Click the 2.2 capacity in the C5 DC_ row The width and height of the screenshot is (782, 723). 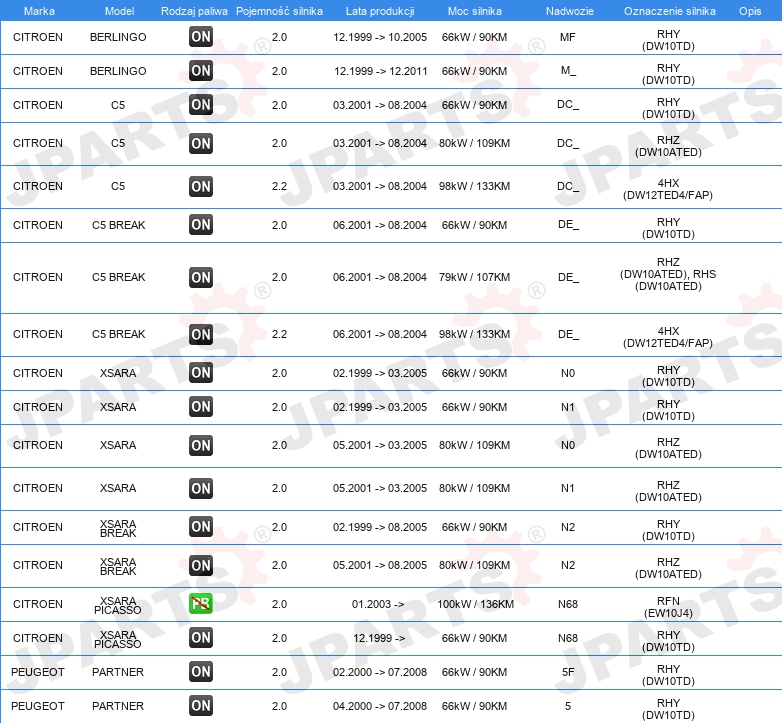(x=279, y=186)
